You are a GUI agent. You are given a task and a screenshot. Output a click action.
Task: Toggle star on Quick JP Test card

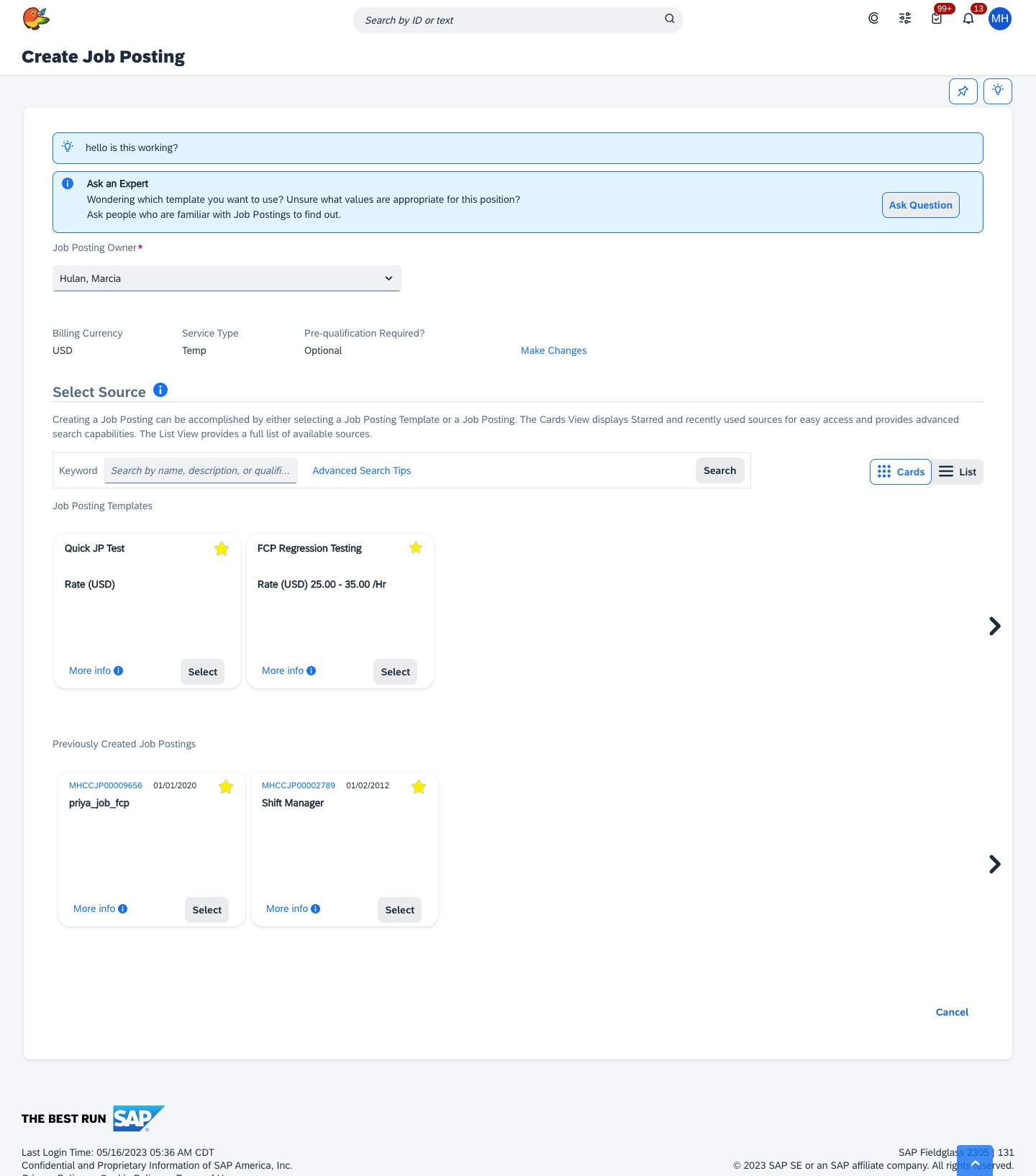click(222, 549)
